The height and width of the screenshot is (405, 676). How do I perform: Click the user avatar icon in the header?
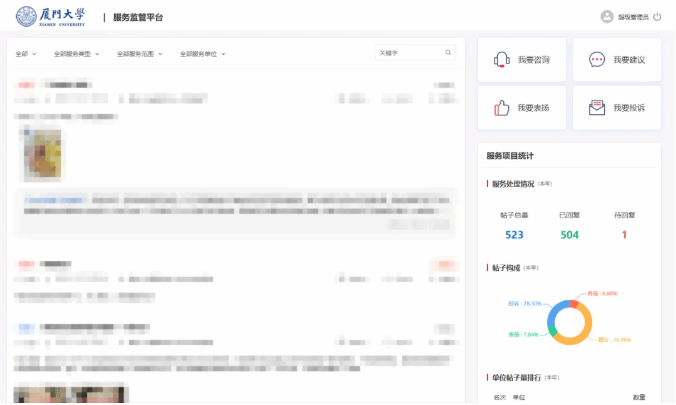click(x=606, y=17)
